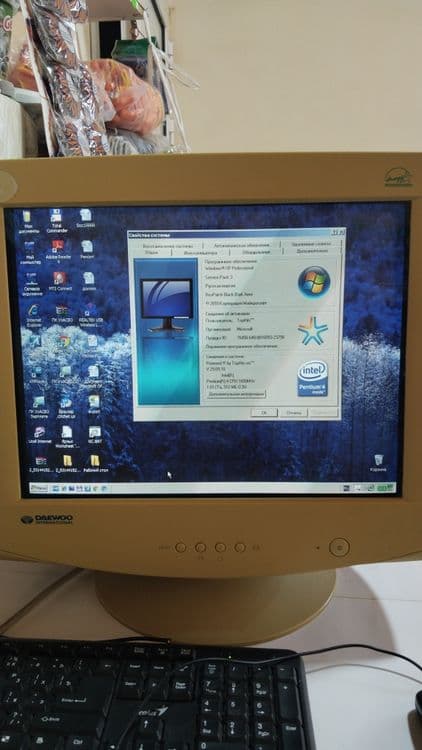Click the Start (Пуск) button on taskbar
Image resolution: width=422 pixels, height=750 pixels.
point(38,488)
